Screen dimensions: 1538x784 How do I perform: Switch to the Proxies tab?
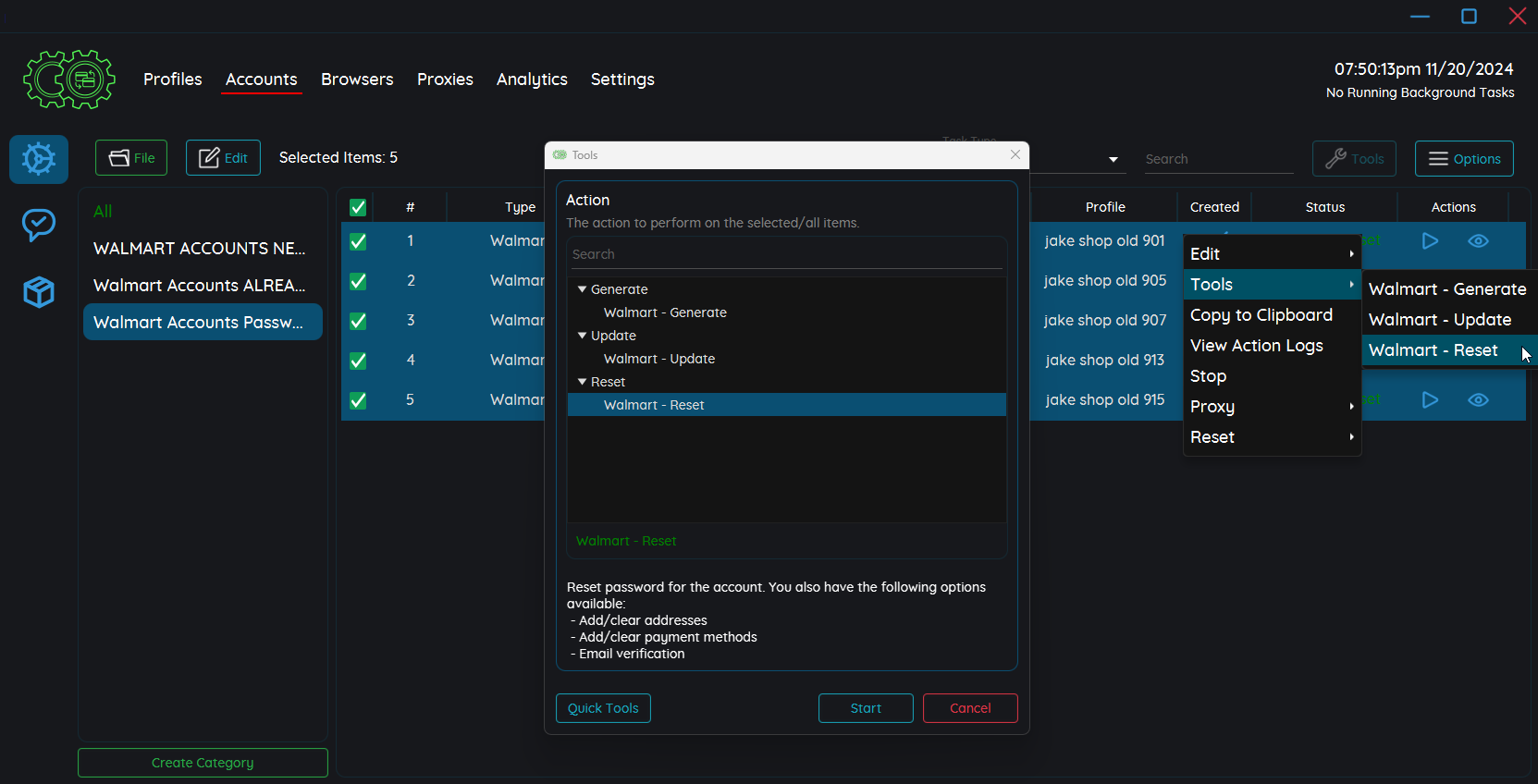point(445,80)
